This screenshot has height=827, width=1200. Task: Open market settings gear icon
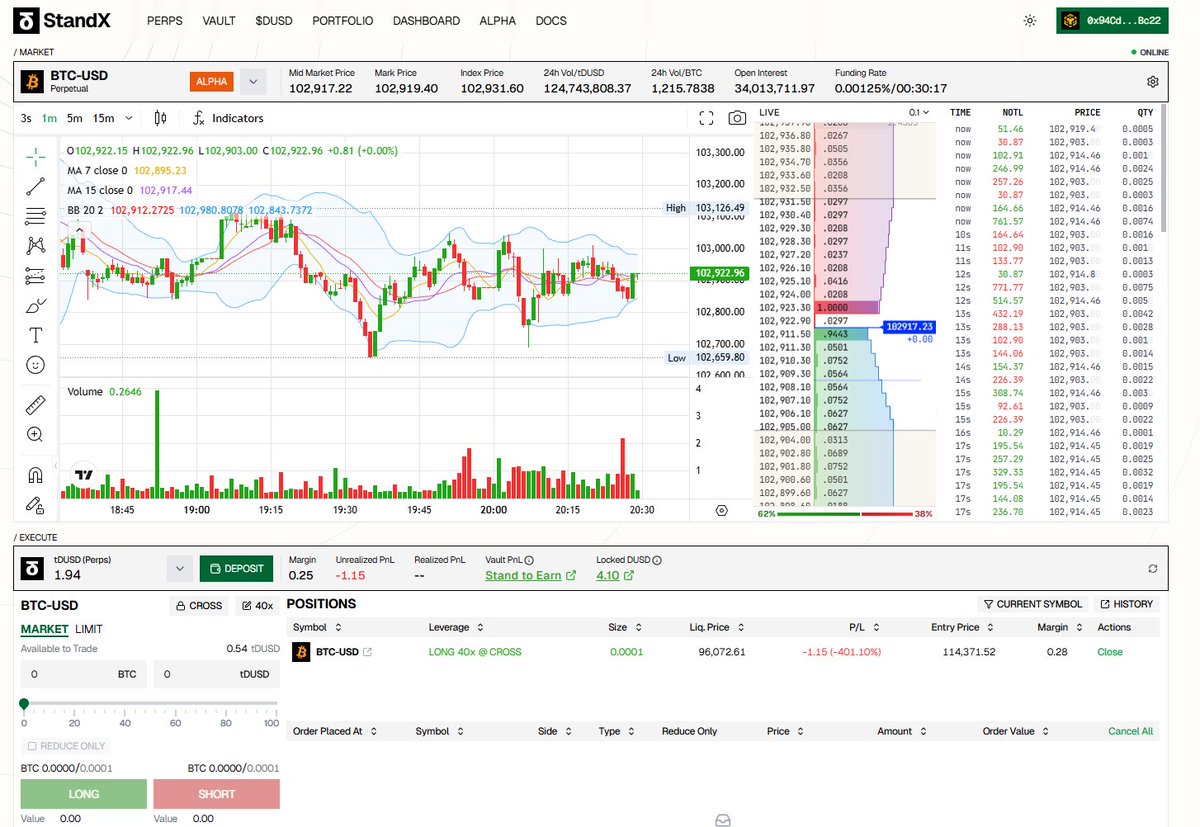[1152, 82]
